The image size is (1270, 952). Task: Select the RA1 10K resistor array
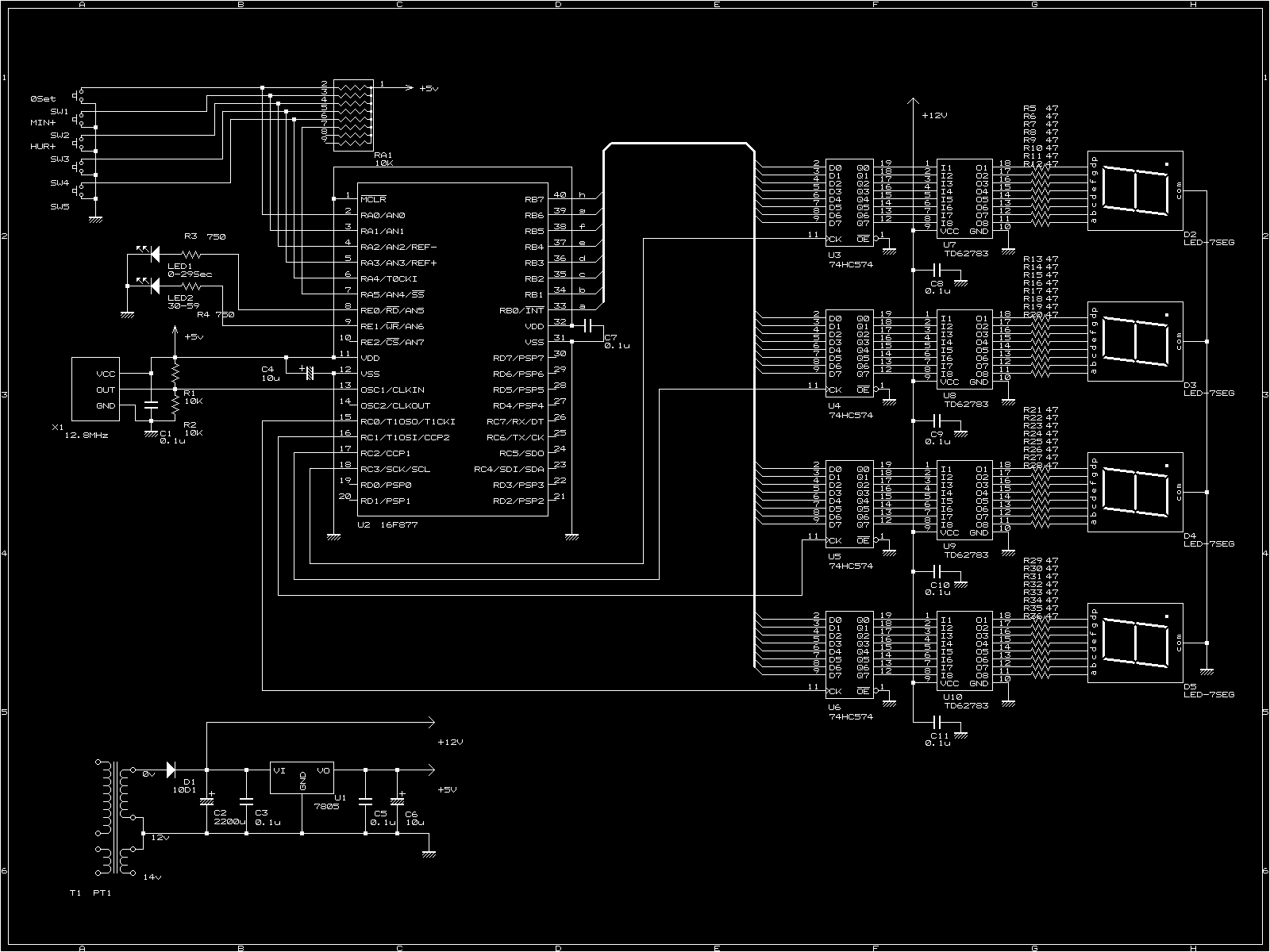pos(353,115)
